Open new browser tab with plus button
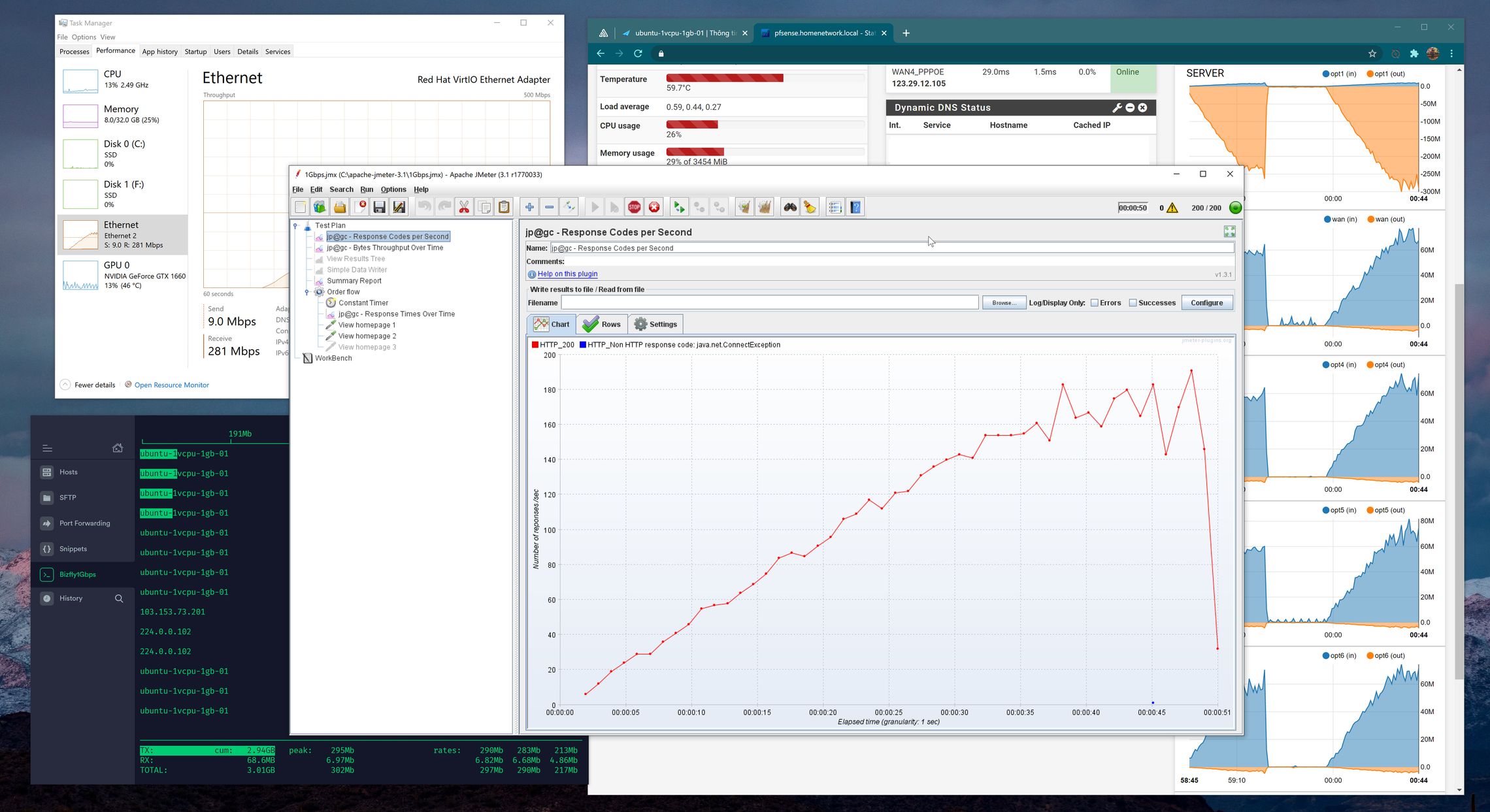 coord(906,33)
